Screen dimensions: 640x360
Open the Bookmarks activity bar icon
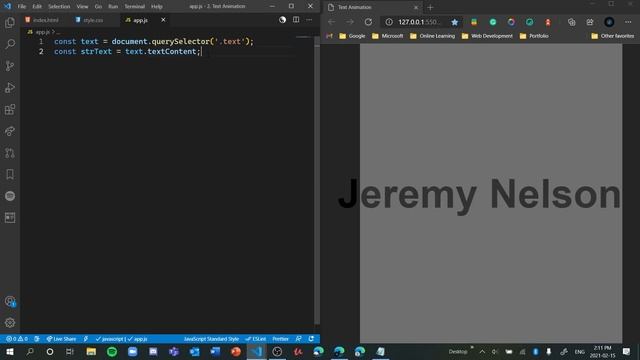tap(10, 174)
